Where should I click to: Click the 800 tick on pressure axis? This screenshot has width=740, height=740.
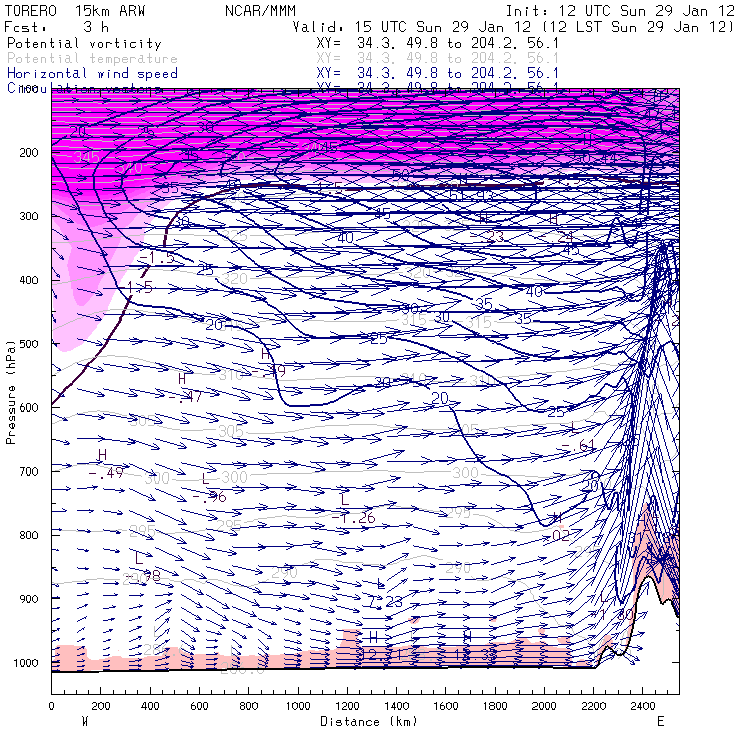29,535
